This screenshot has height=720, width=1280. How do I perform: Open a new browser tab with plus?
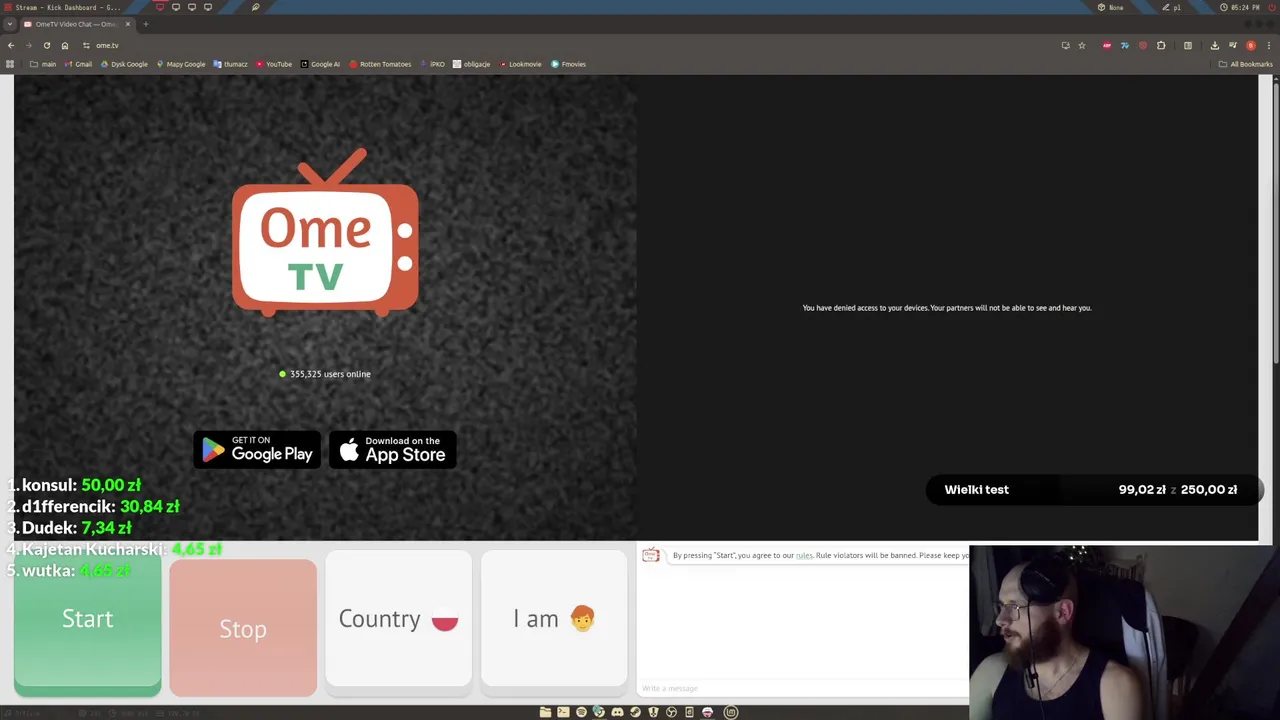146,24
